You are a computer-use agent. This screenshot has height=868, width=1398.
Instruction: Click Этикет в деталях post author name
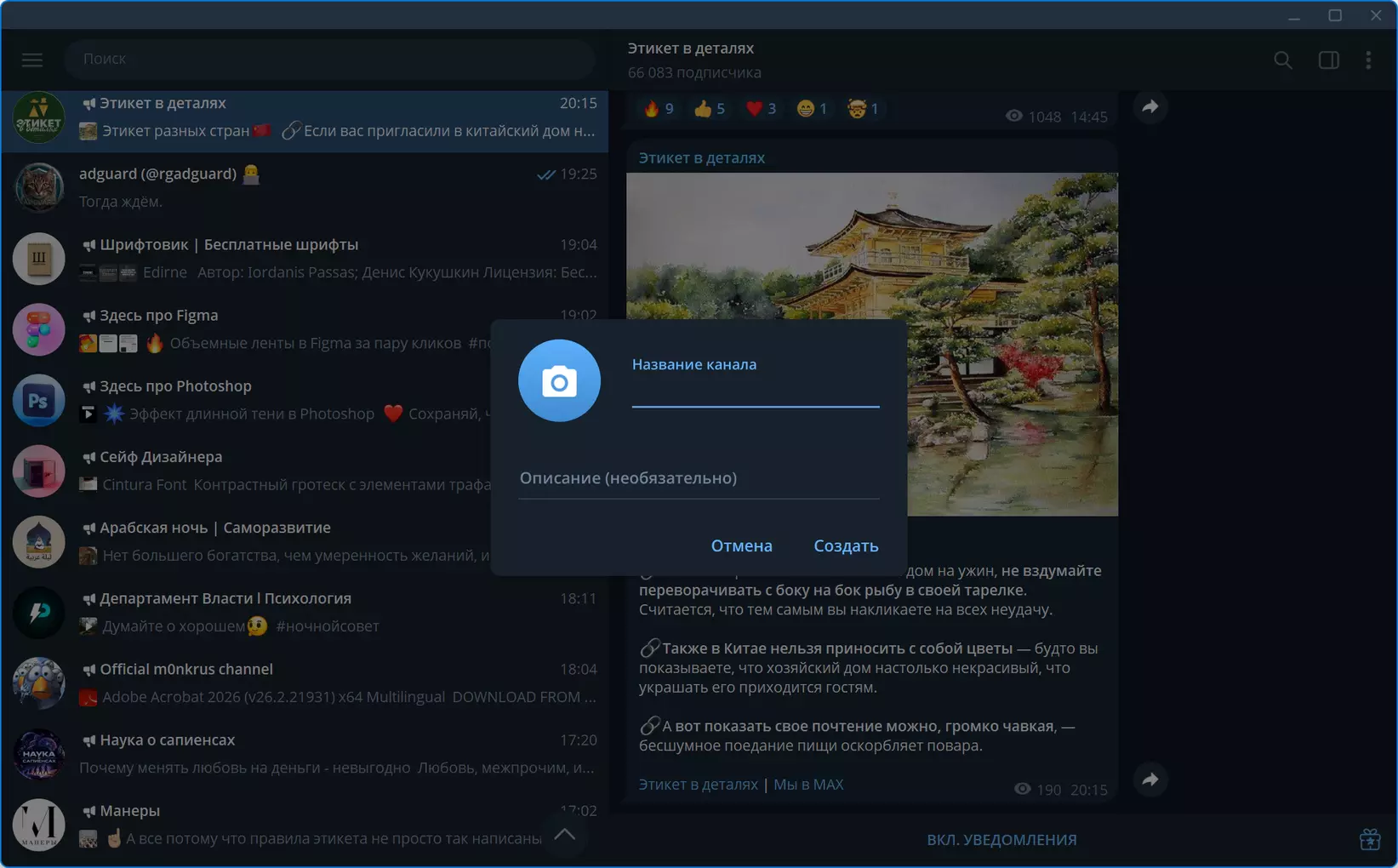[702, 158]
